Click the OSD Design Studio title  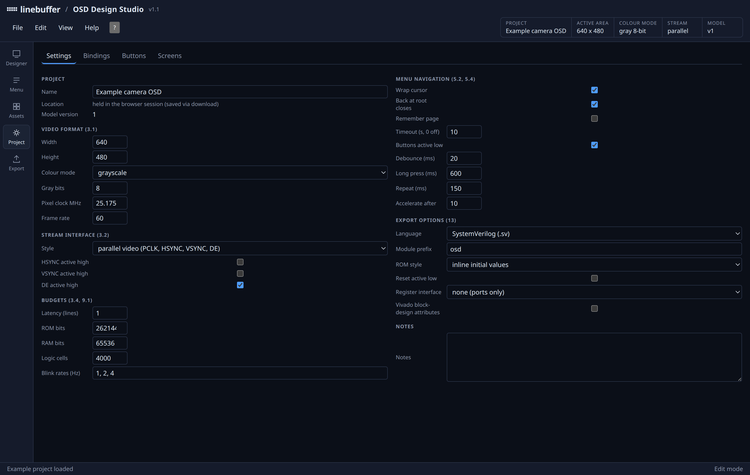(x=108, y=9)
